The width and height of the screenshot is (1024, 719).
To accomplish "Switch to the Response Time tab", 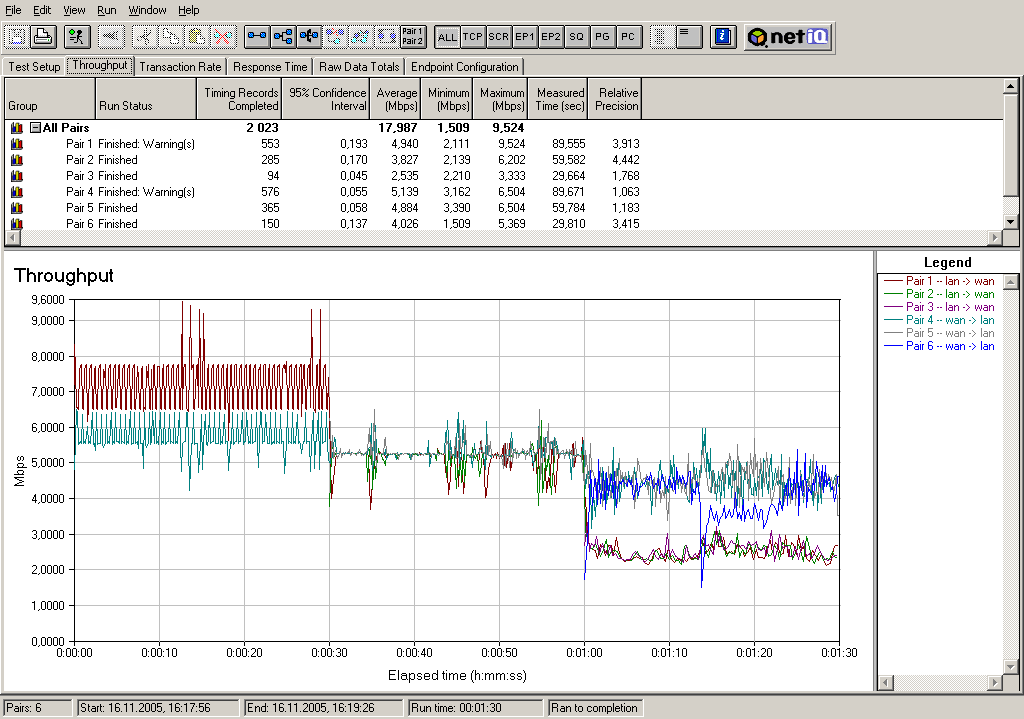I will coord(270,67).
